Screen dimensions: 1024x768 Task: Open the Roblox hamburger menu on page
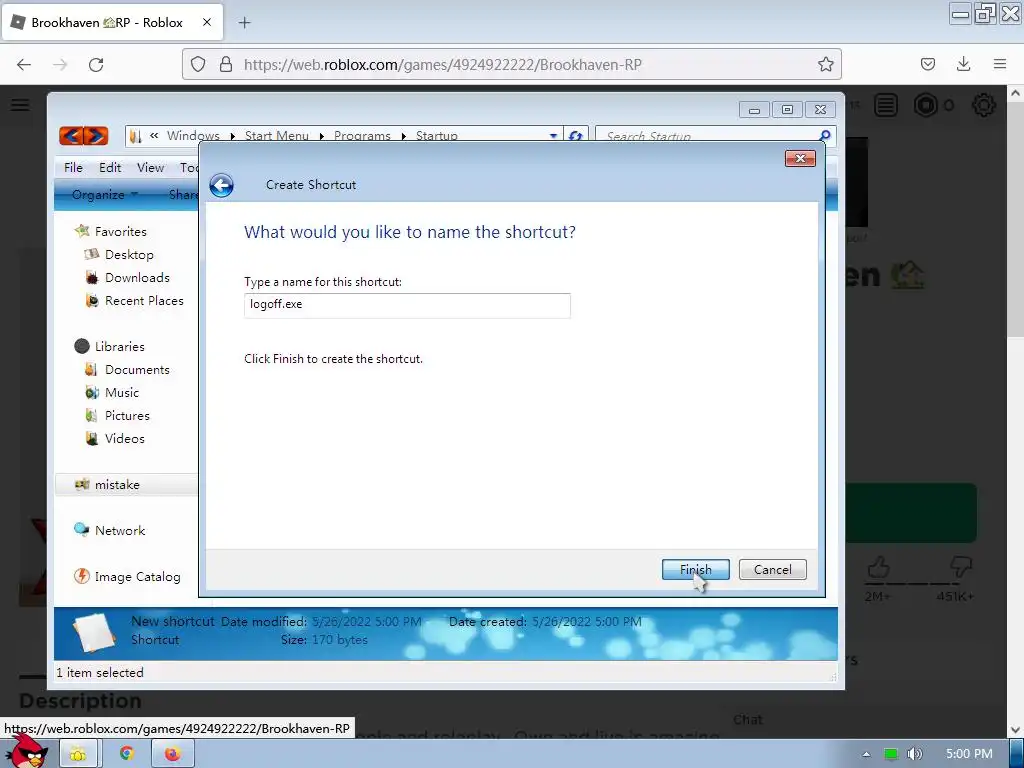coord(20,104)
